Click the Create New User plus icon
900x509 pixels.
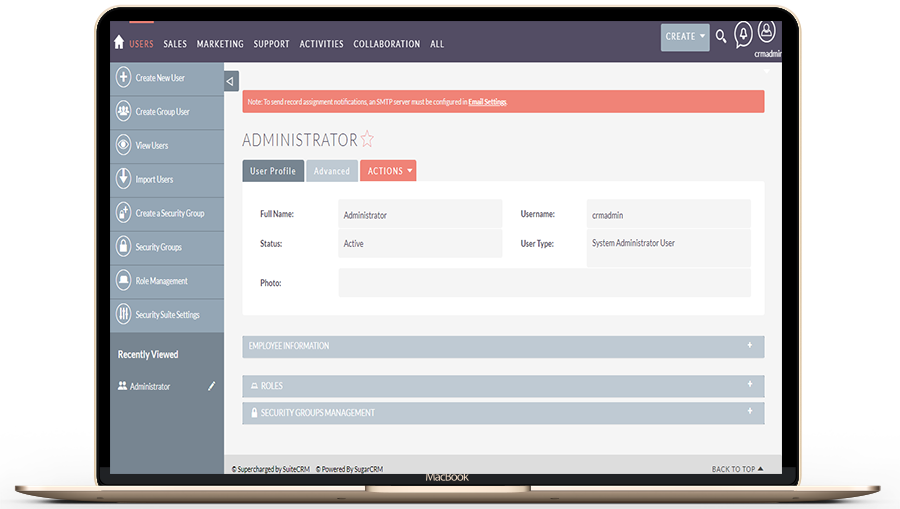pyautogui.click(x=123, y=77)
